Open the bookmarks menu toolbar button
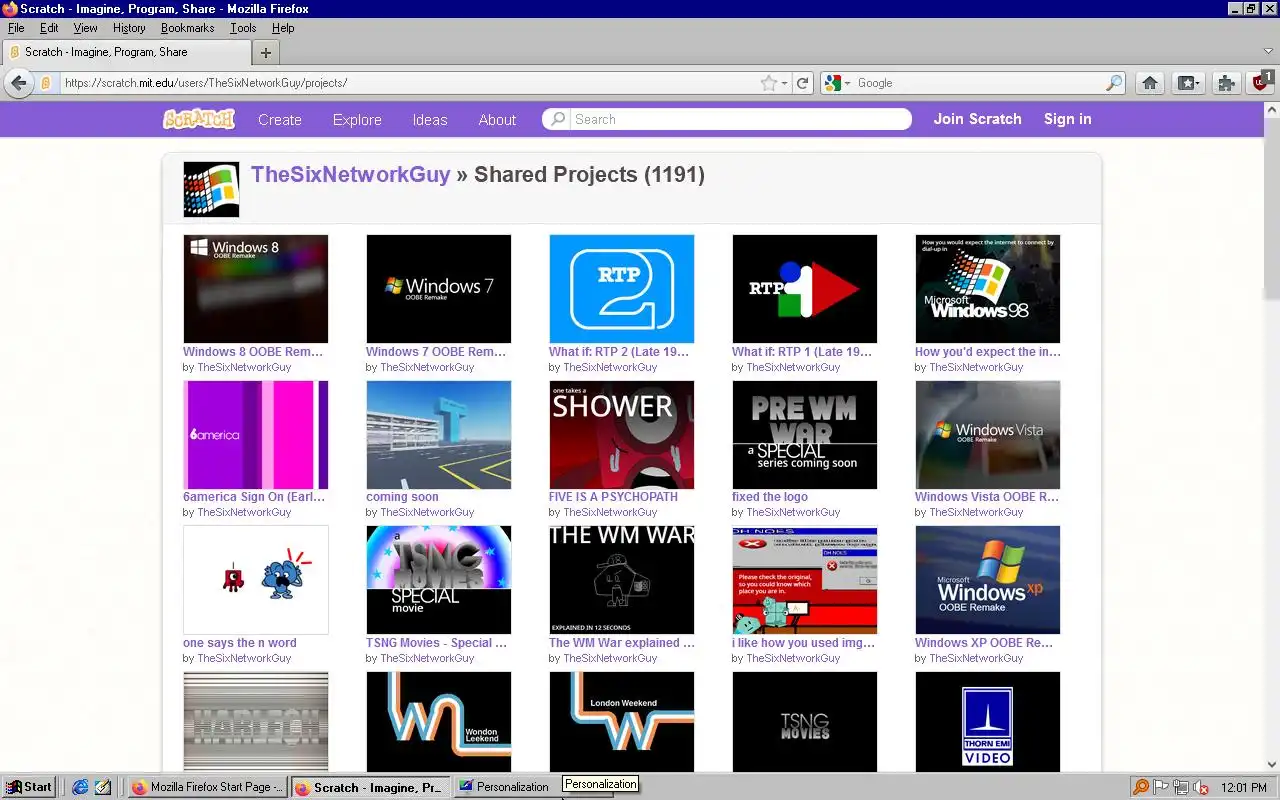 (1188, 83)
